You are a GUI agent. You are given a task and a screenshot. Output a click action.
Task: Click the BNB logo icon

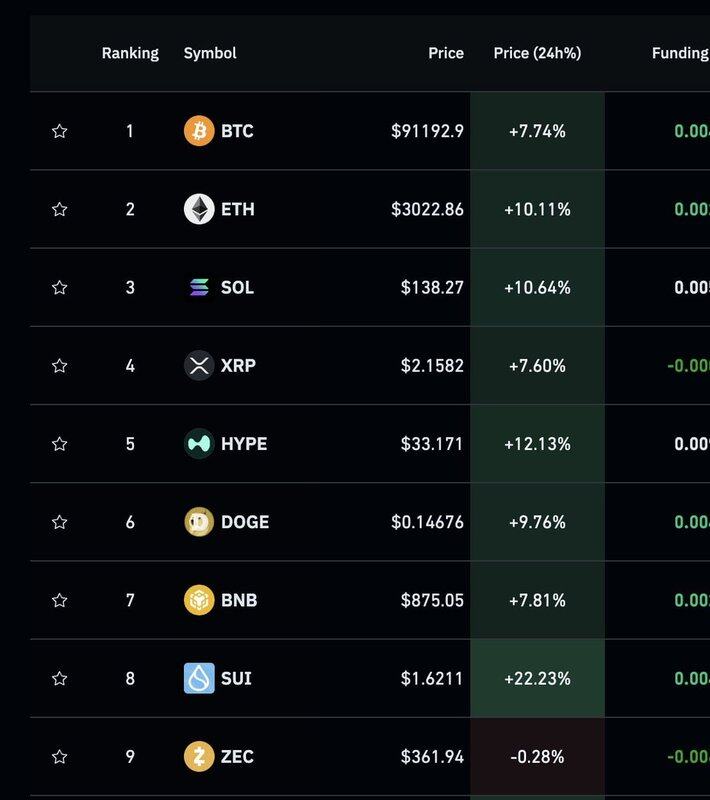pos(199,600)
